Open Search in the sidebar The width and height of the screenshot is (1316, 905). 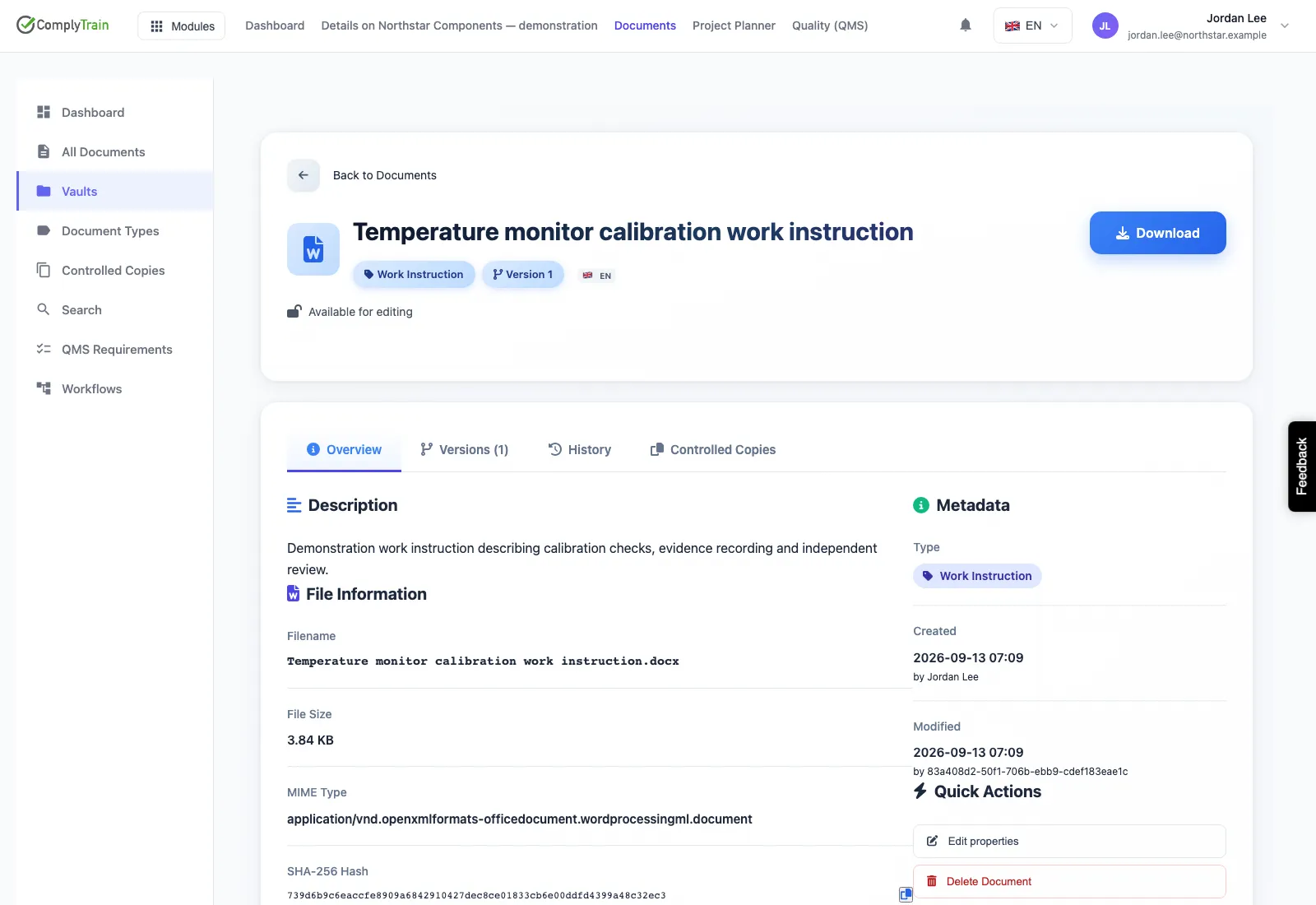pos(115,309)
